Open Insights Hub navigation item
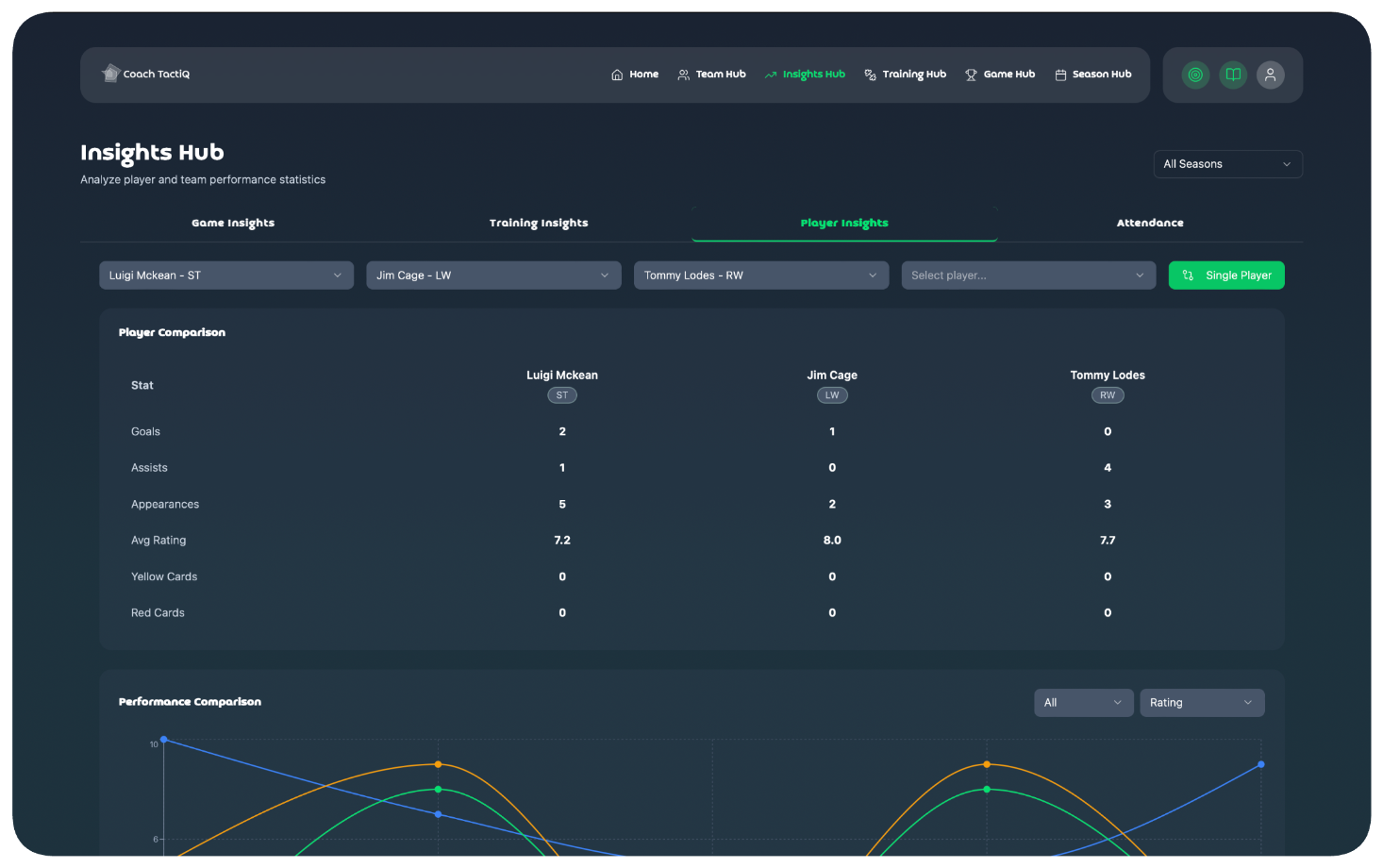This screenshot has height=868, width=1383. (805, 75)
